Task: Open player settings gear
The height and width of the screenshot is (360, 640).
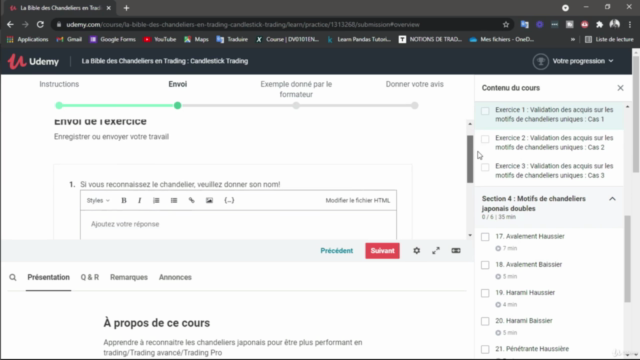Action: (x=416, y=251)
